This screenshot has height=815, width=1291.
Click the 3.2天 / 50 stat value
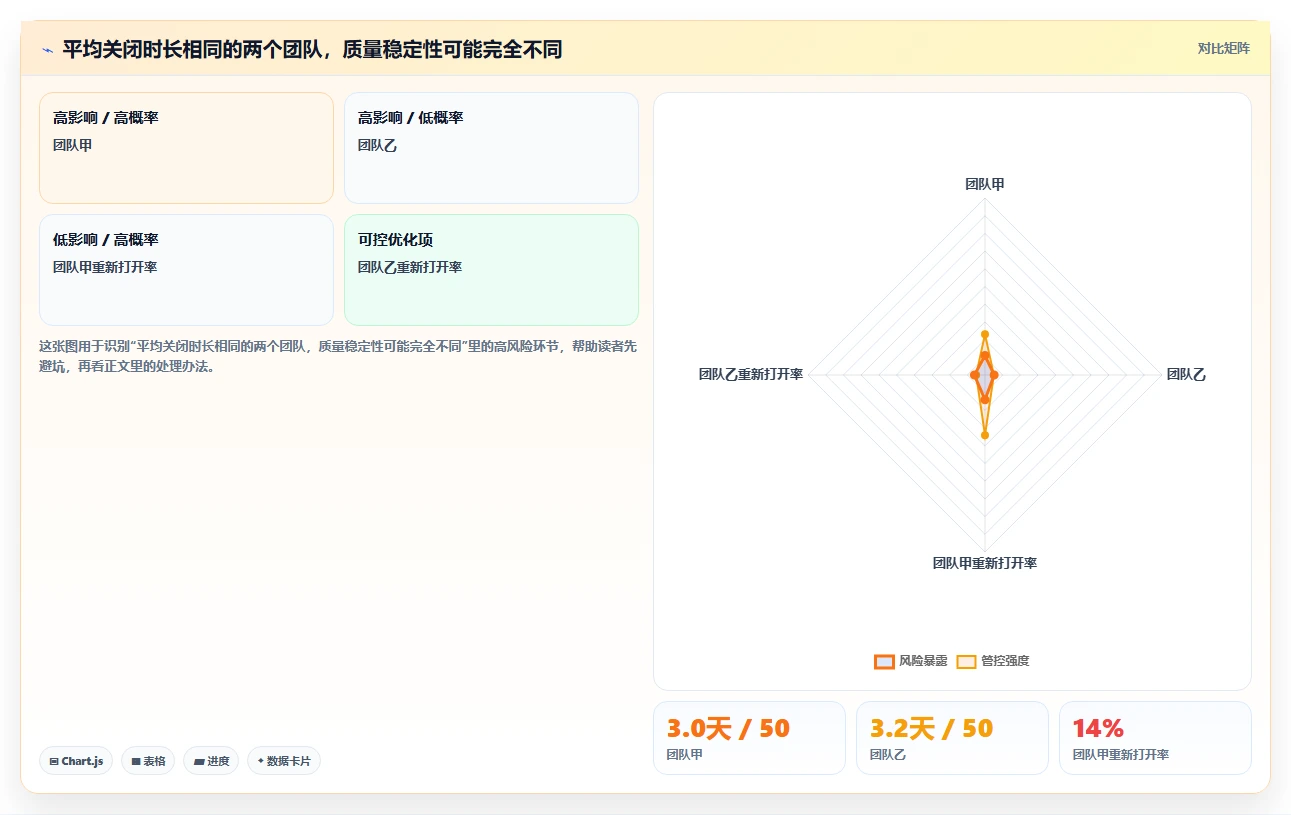pyautogui.click(x=931, y=728)
